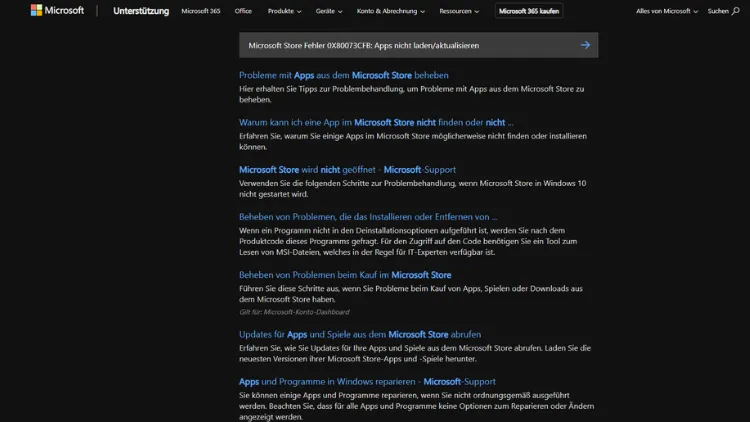Submit search with the arrow icon

[585, 45]
